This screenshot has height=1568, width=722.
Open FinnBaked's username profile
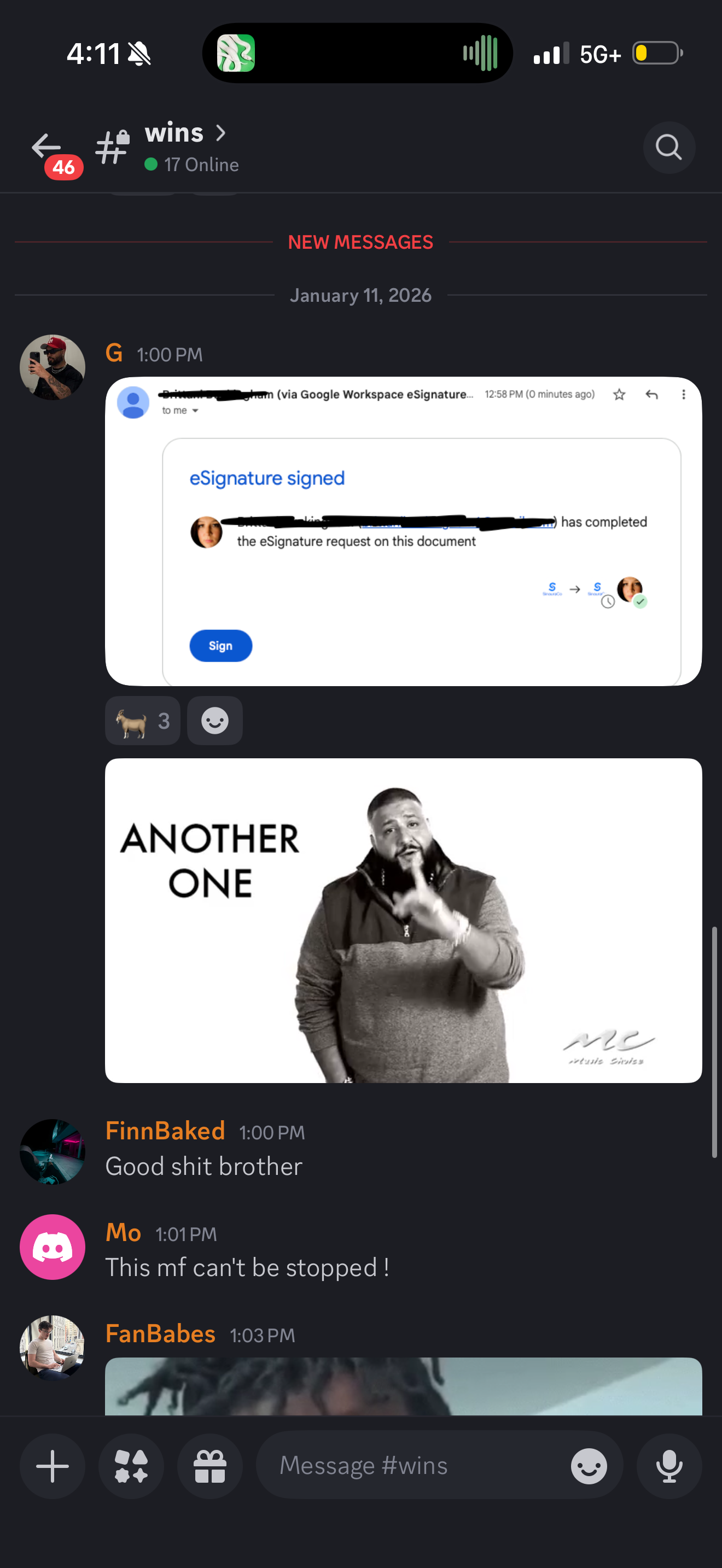165,1131
